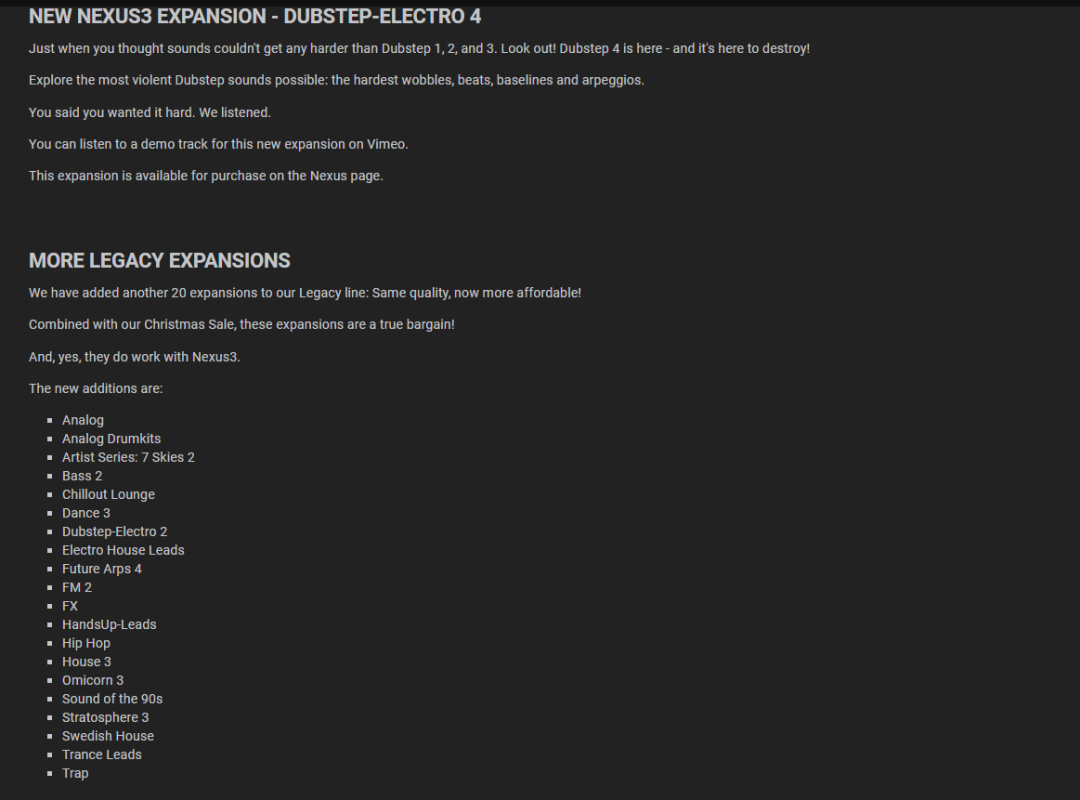Click the FM 2 list entry
The image size is (1080, 800).
(x=76, y=588)
